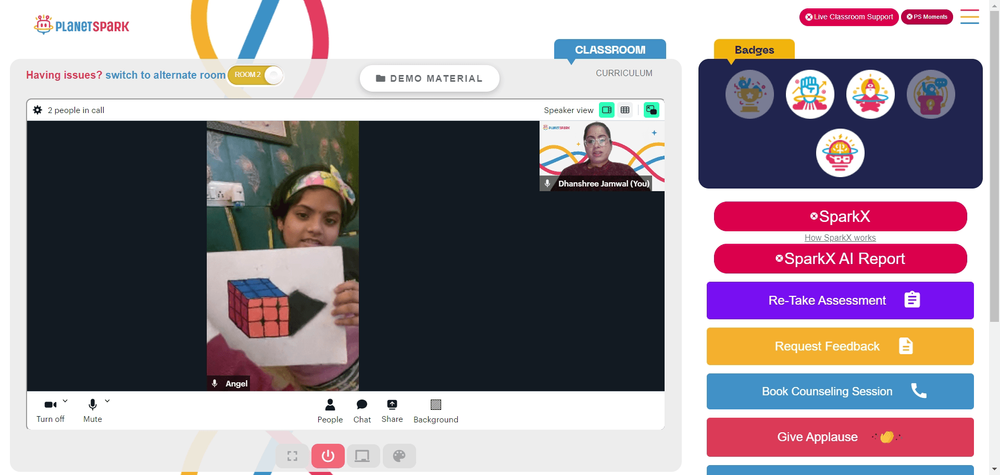The image size is (1000, 475).
Task: Open the hamburger menu icon
Action: (x=969, y=17)
